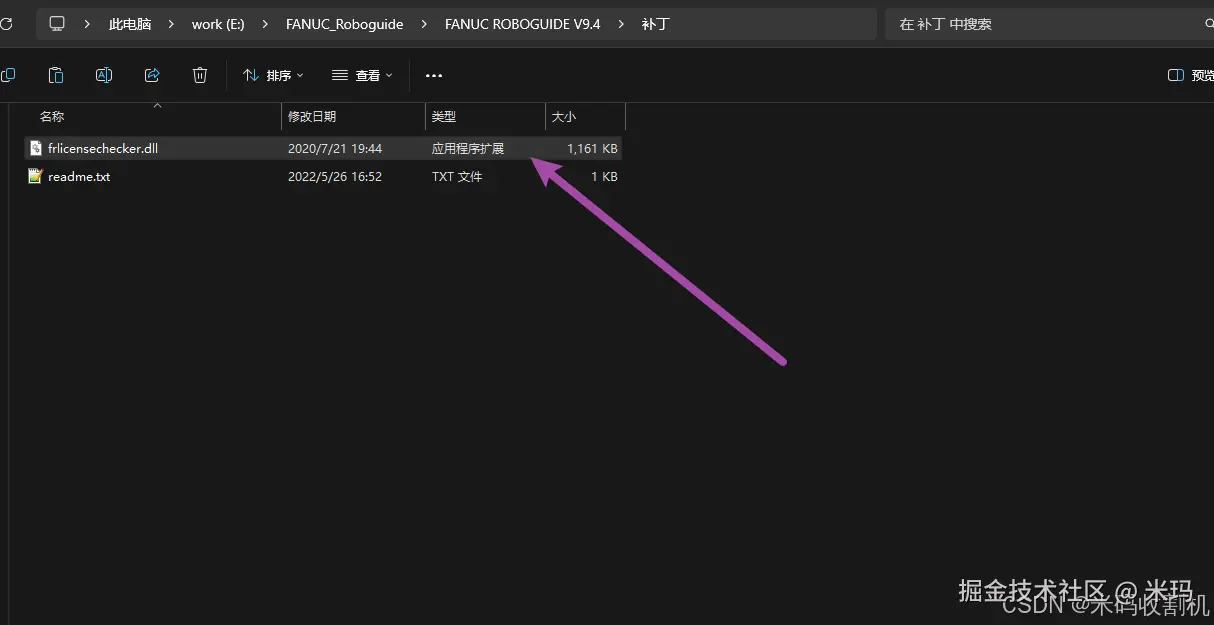Expand chevron after 此电脑 in breadcrumb

point(172,24)
